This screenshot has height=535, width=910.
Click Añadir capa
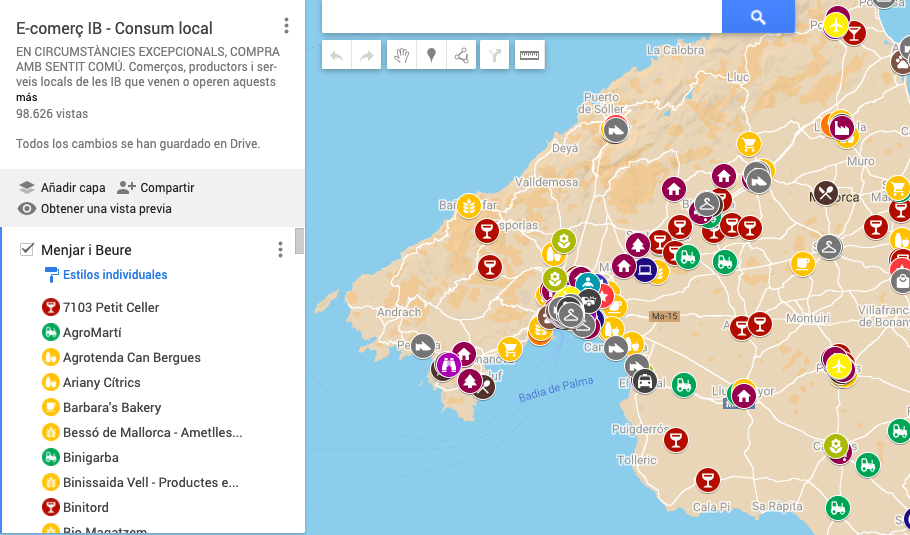pos(62,187)
